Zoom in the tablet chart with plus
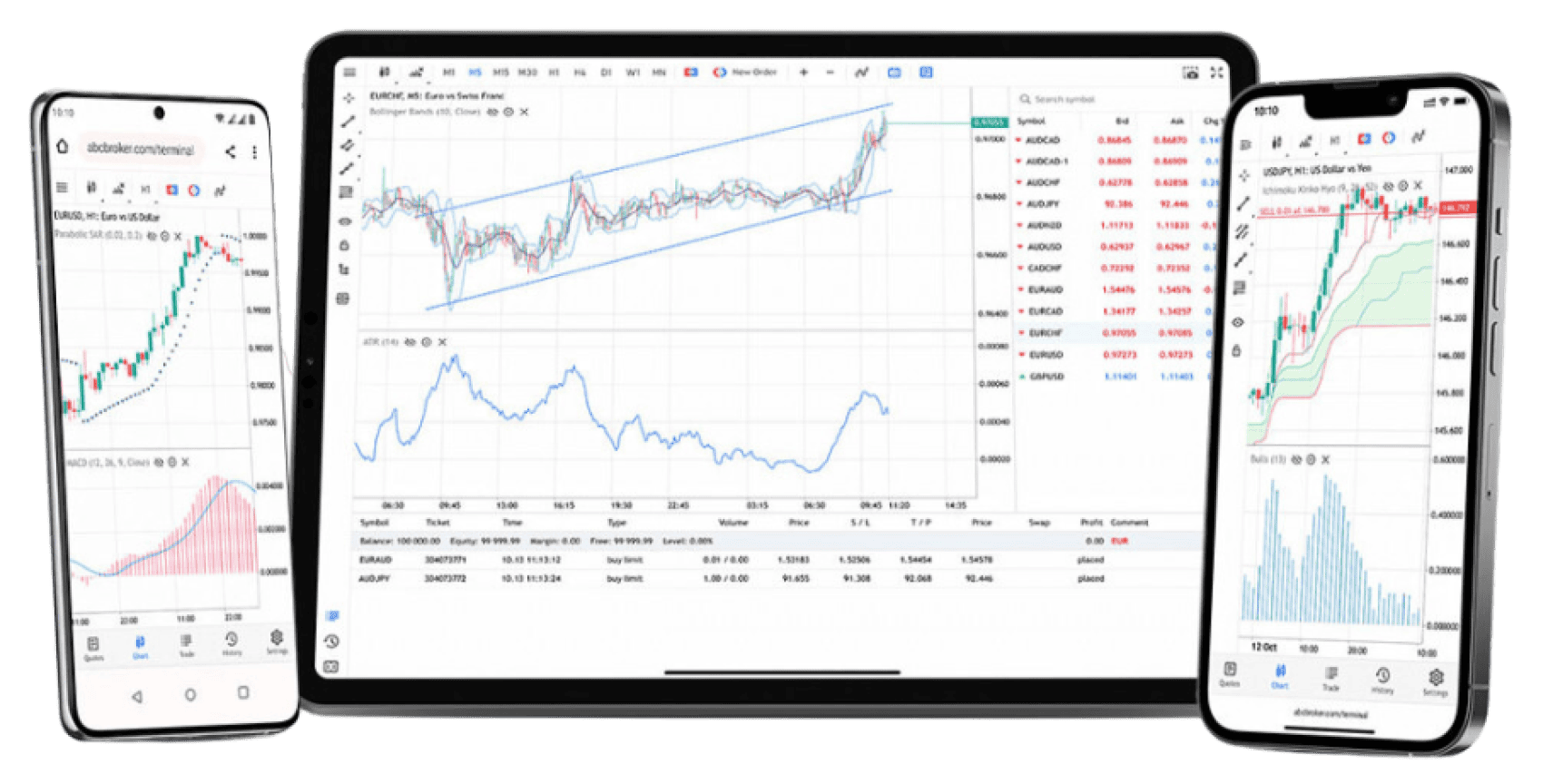Viewport: 1543px width, 784px height. [803, 73]
